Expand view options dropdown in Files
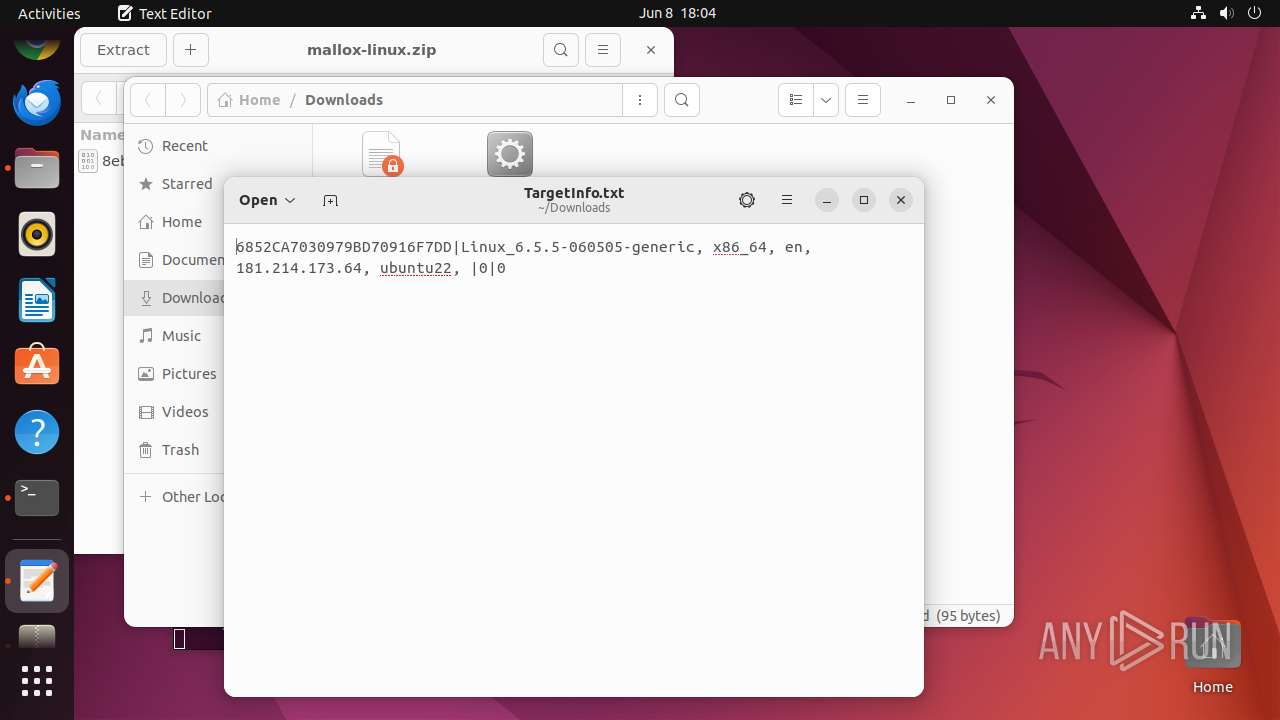This screenshot has height=720, width=1280. pyautogui.click(x=826, y=100)
